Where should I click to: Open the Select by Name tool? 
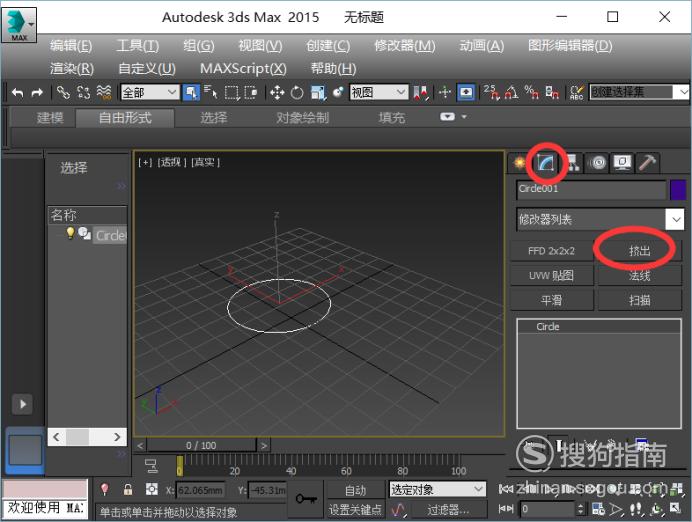click(211, 92)
